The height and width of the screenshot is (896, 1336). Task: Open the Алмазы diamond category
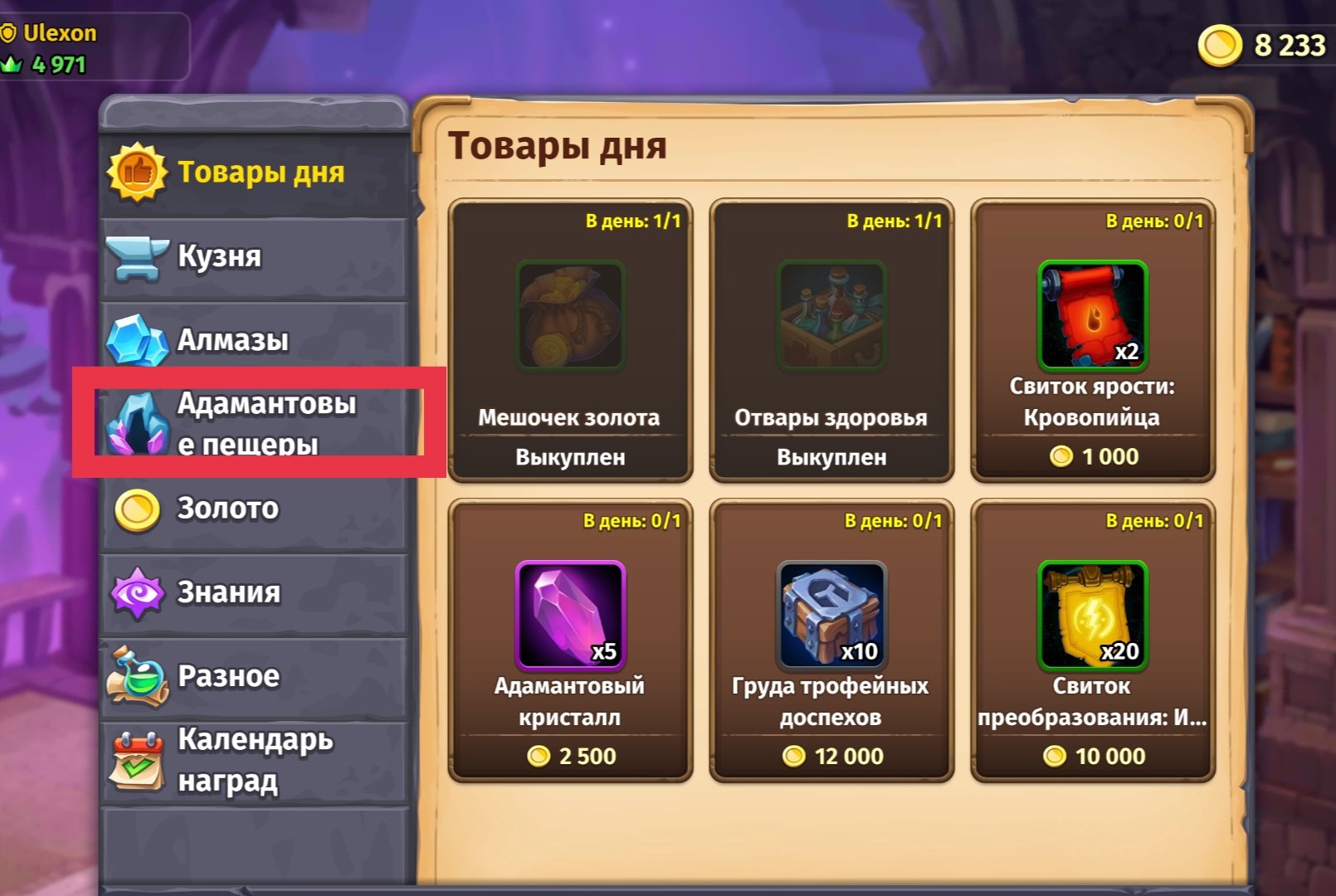[254, 340]
